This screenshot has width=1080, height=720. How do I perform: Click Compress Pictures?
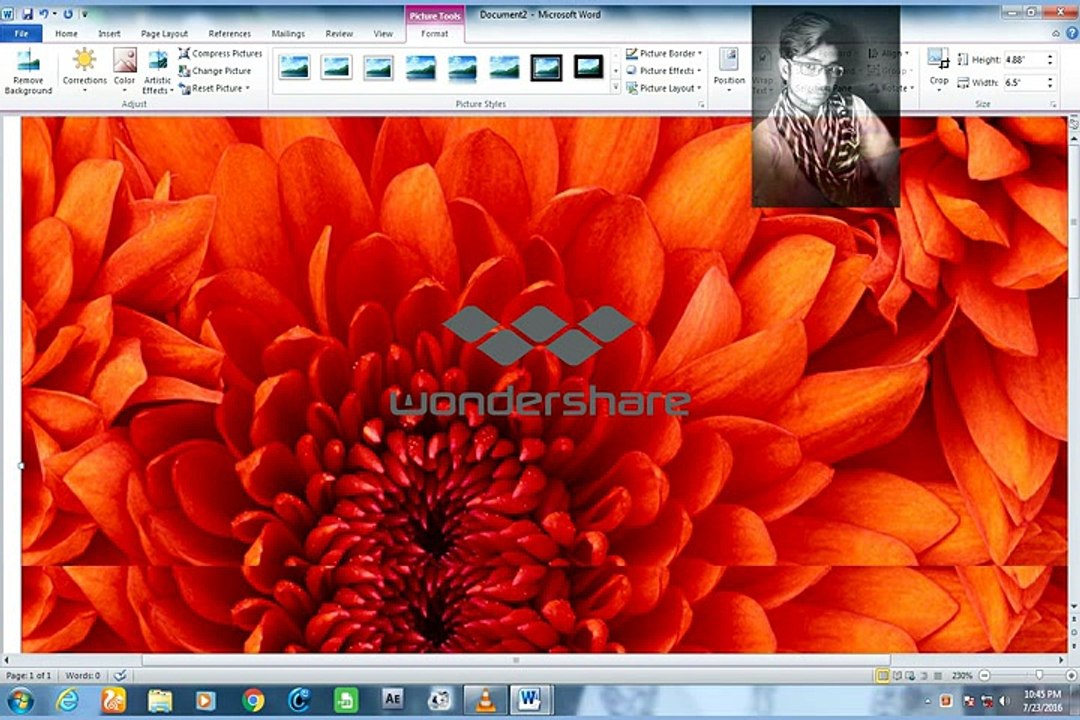[220, 53]
